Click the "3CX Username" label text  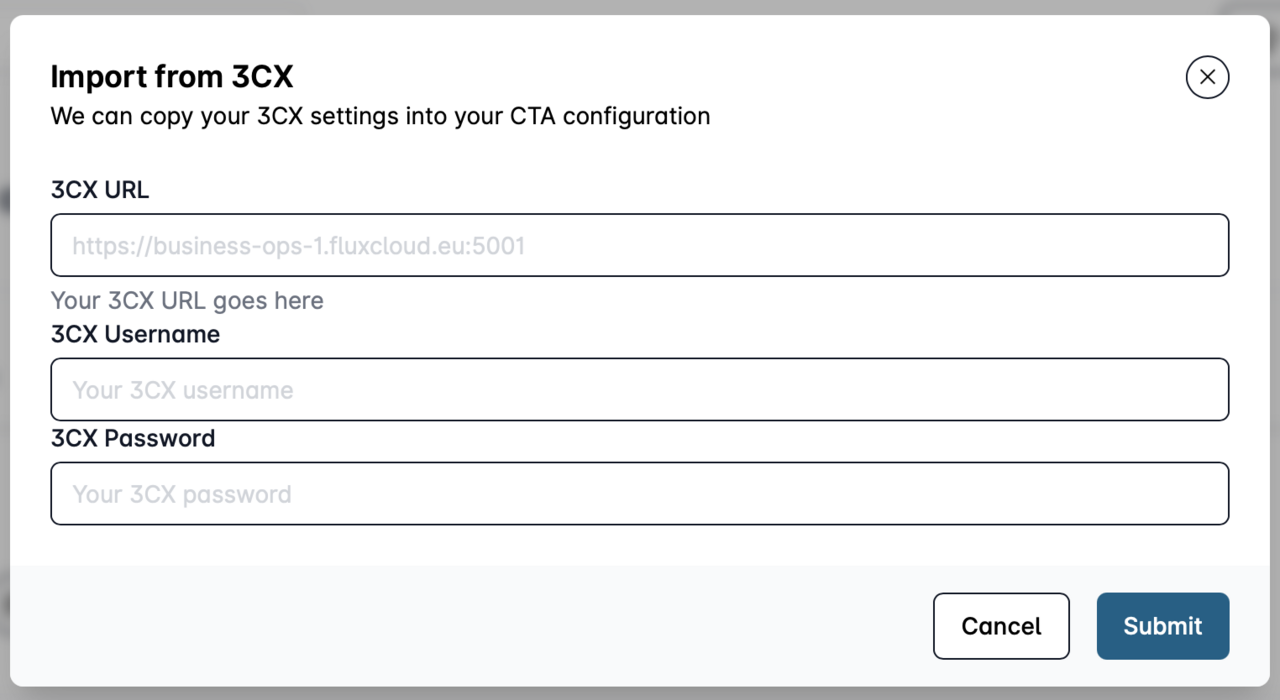pyautogui.click(x=135, y=334)
